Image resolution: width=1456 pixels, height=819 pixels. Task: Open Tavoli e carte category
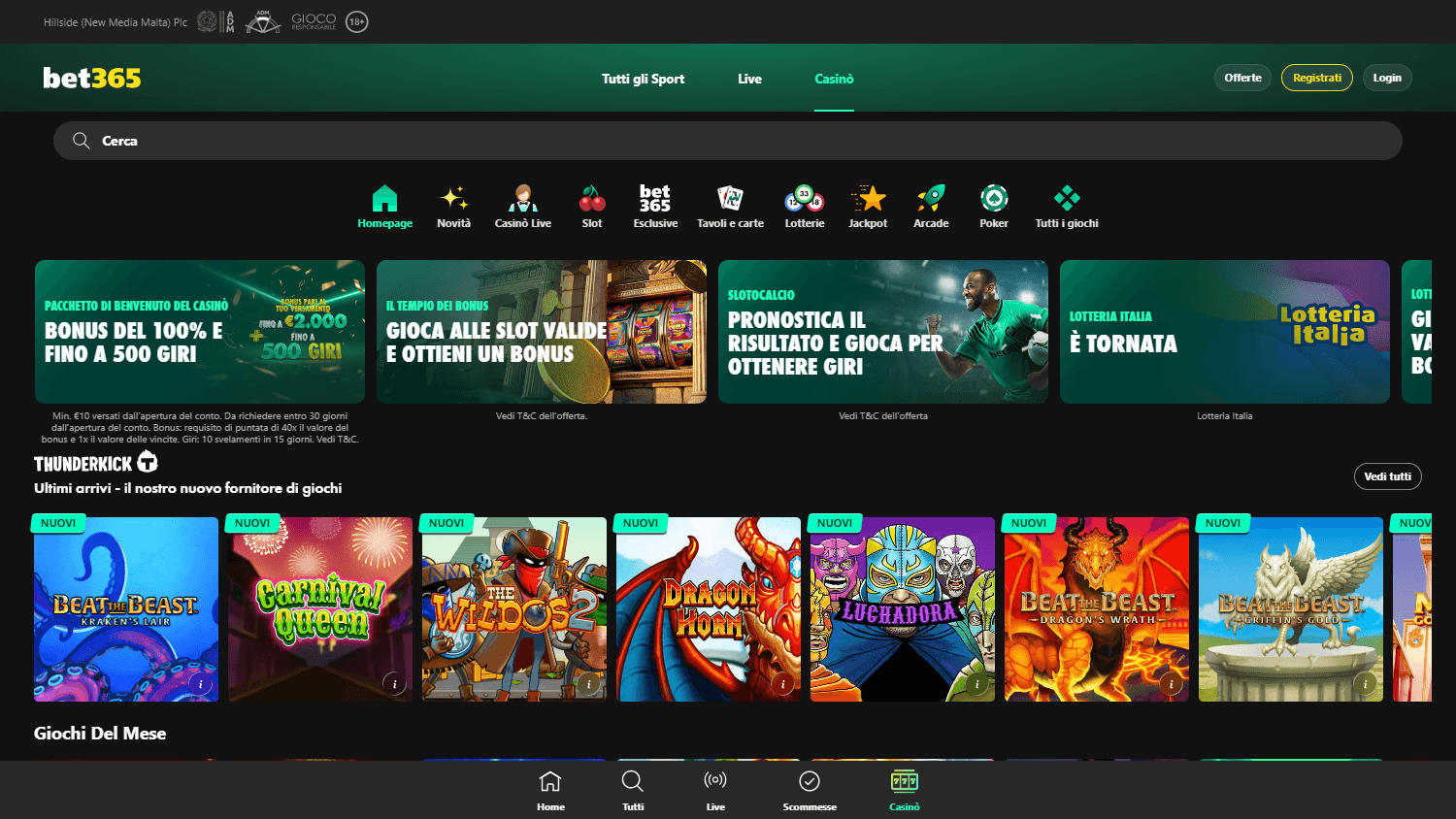(x=730, y=207)
